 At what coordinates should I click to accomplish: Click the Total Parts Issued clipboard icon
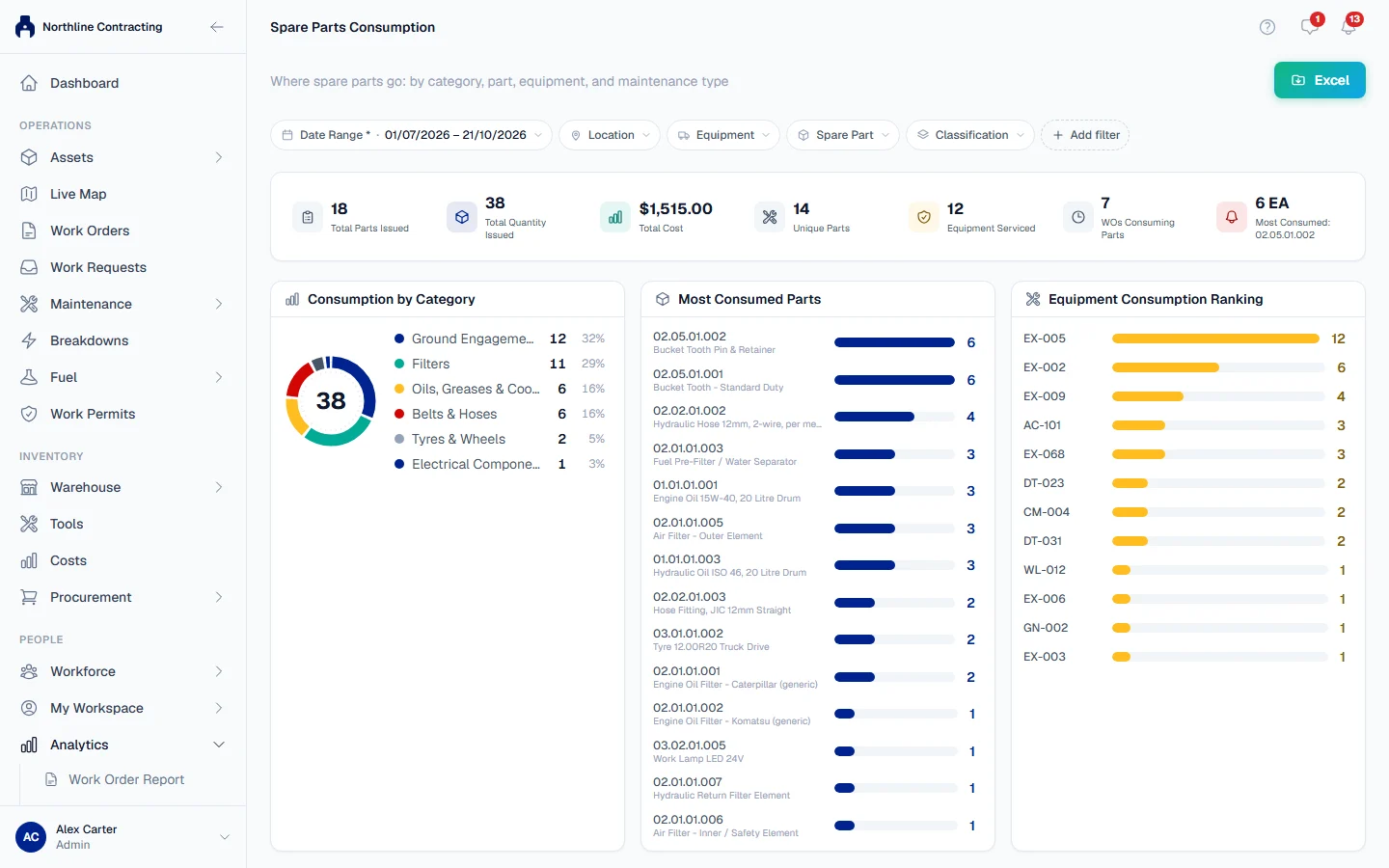tap(308, 217)
